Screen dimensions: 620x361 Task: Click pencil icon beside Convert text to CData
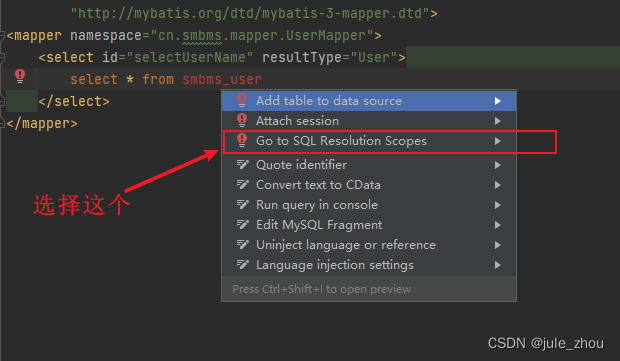(242, 185)
